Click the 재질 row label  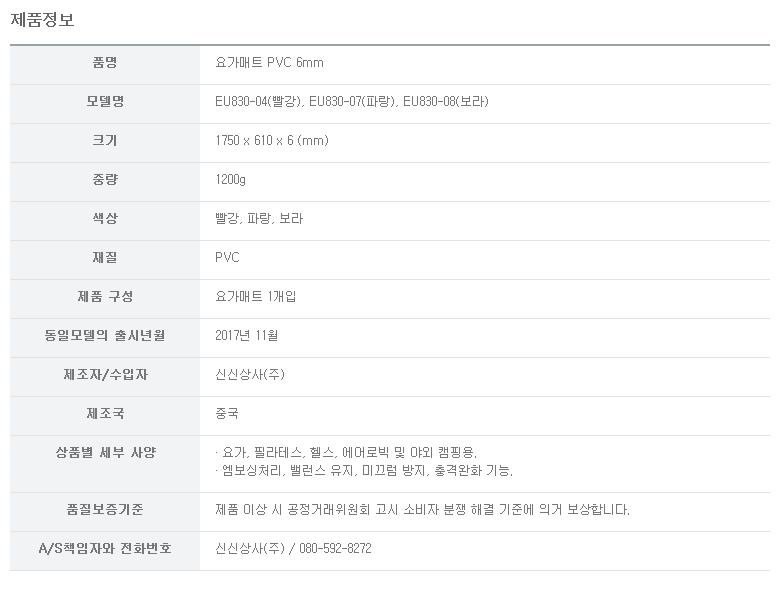104,258
